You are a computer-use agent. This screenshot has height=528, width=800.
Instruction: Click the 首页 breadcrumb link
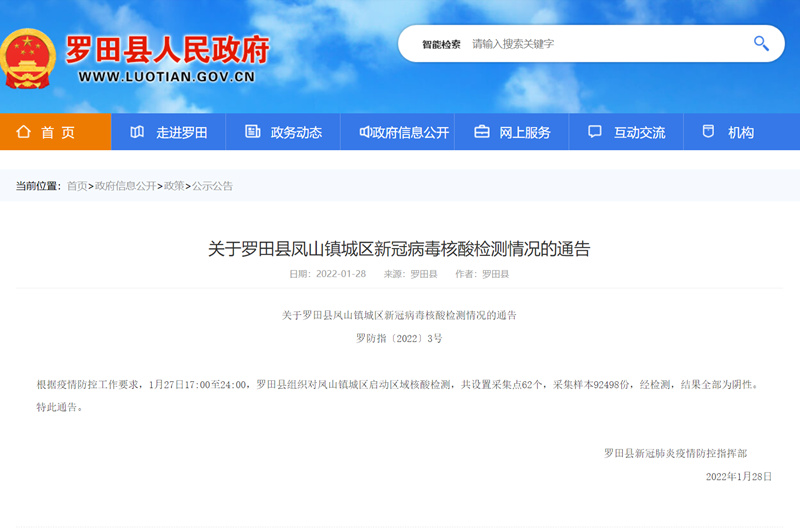pyautogui.click(x=77, y=186)
